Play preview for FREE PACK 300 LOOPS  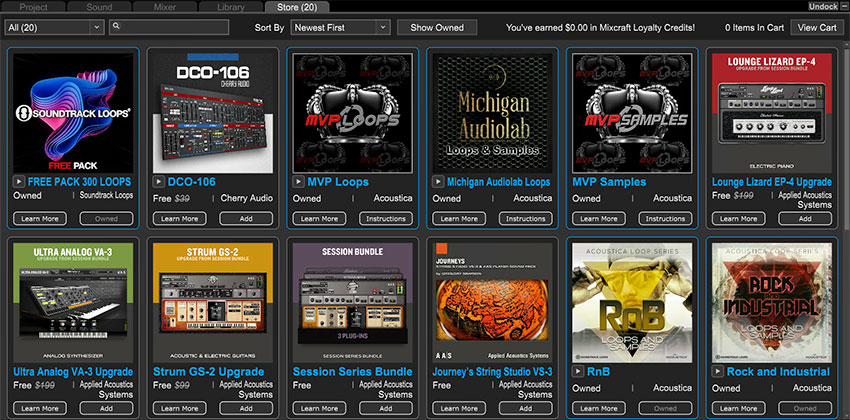[19, 182]
